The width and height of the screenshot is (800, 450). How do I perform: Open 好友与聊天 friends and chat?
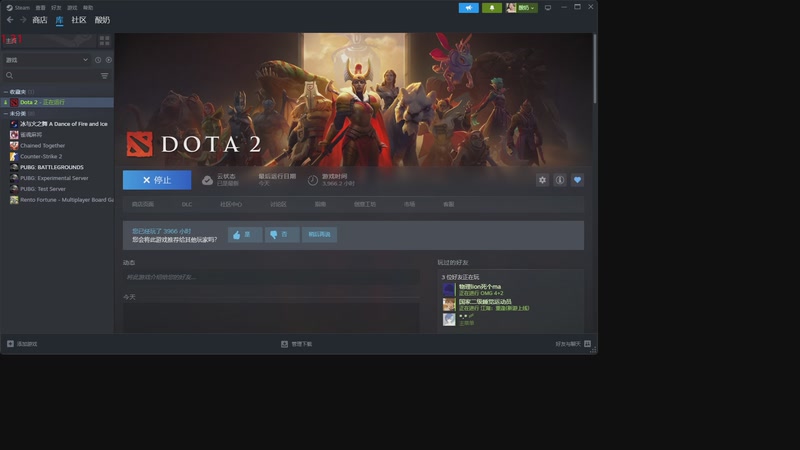pos(573,344)
